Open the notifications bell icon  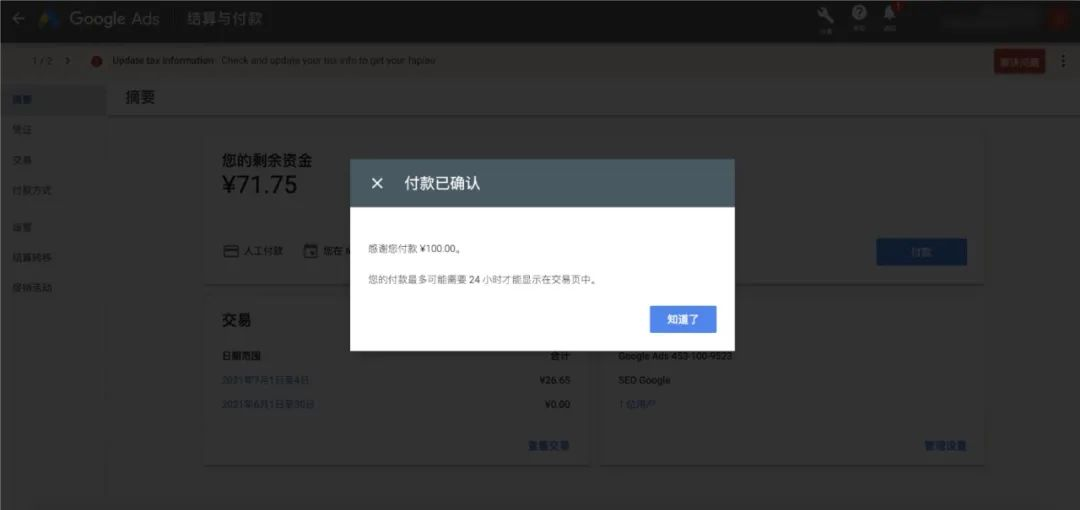coord(890,14)
